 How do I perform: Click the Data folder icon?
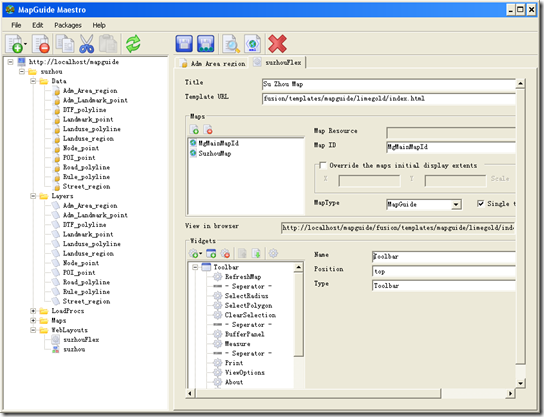(x=44, y=81)
